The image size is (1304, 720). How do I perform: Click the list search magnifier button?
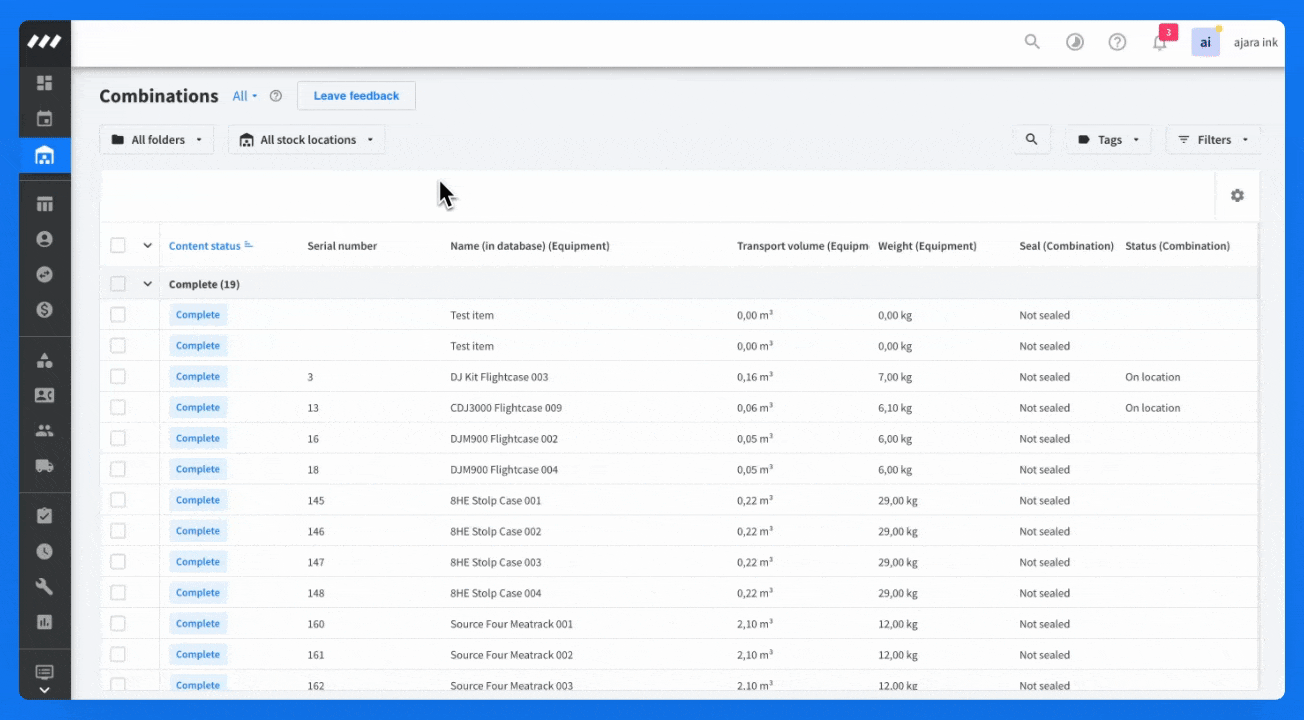[1031, 140]
